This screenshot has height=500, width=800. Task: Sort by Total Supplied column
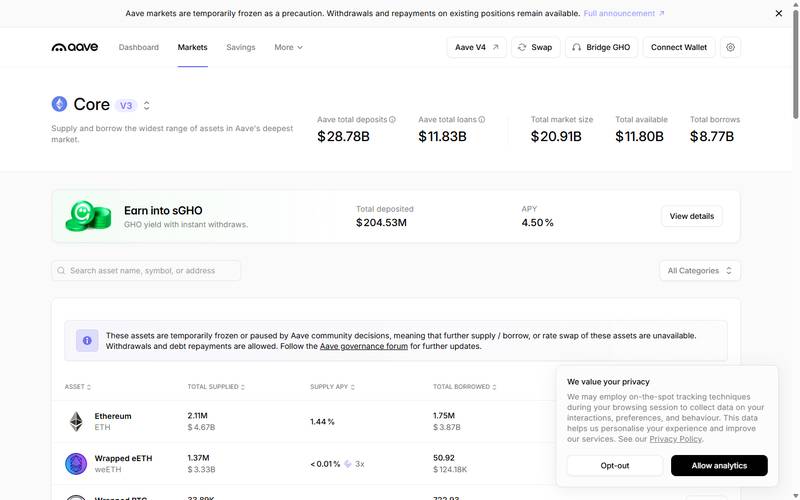point(216,387)
